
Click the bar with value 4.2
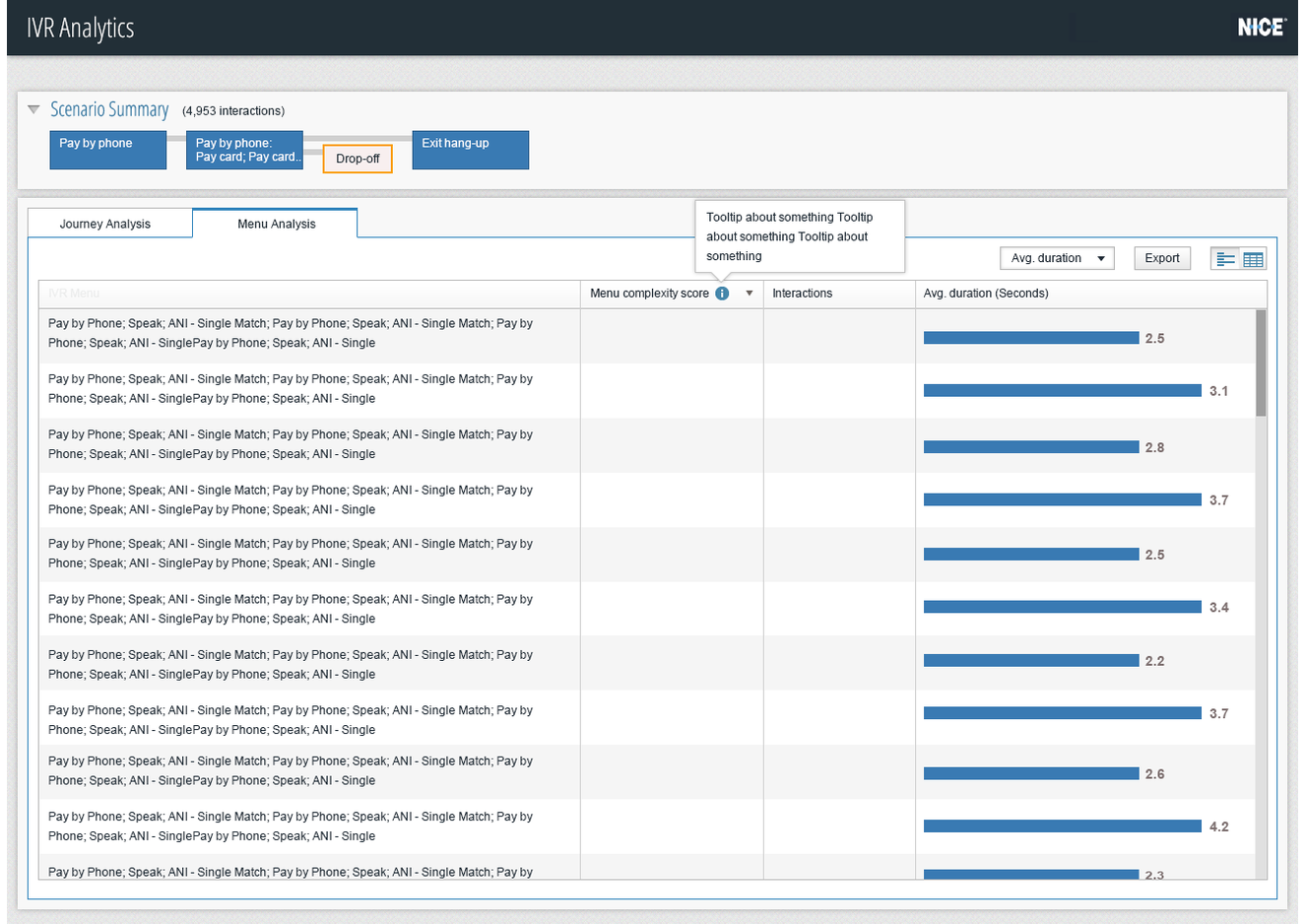(1063, 826)
